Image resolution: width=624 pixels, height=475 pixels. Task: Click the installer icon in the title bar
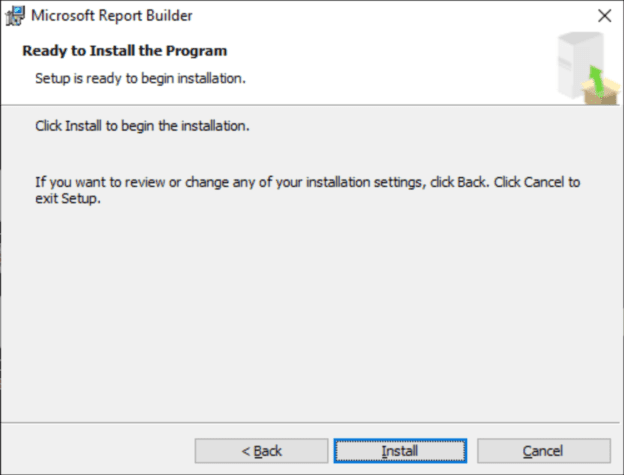click(15, 16)
